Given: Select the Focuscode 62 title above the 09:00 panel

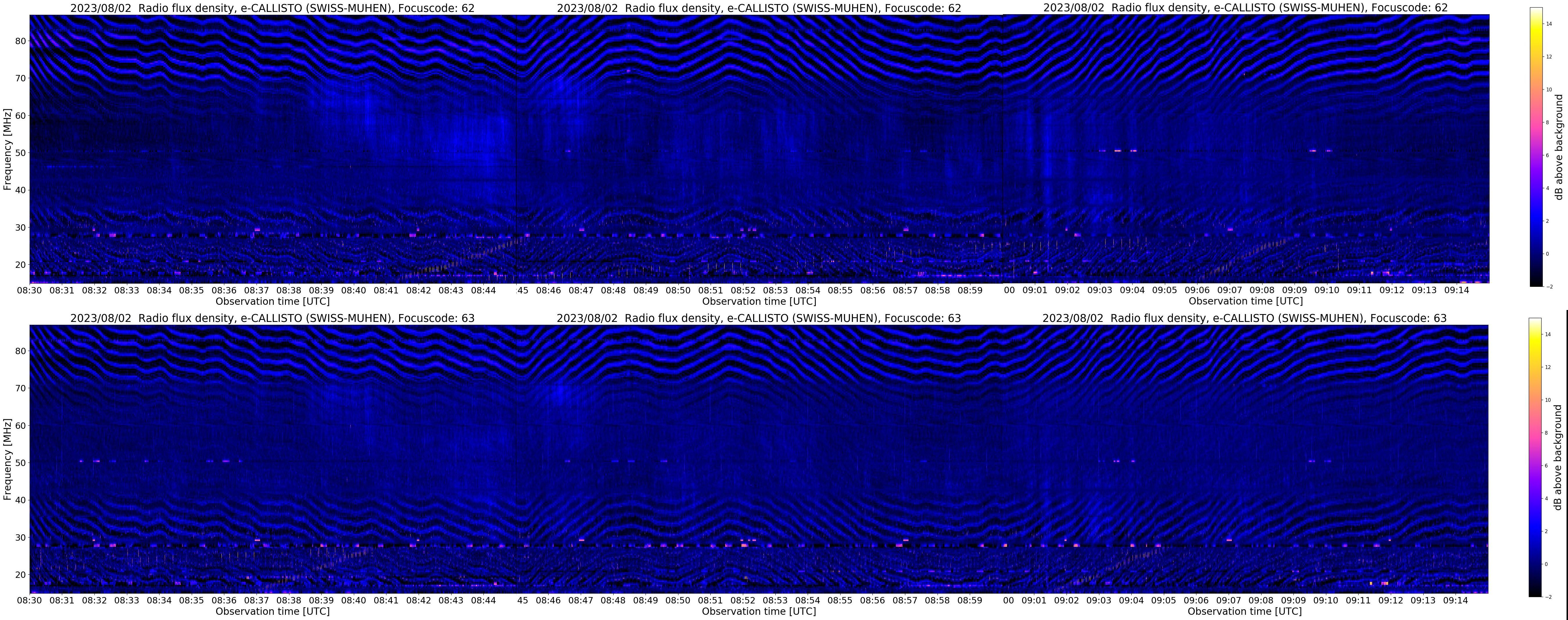Looking at the screenshot, I should (1246, 8).
